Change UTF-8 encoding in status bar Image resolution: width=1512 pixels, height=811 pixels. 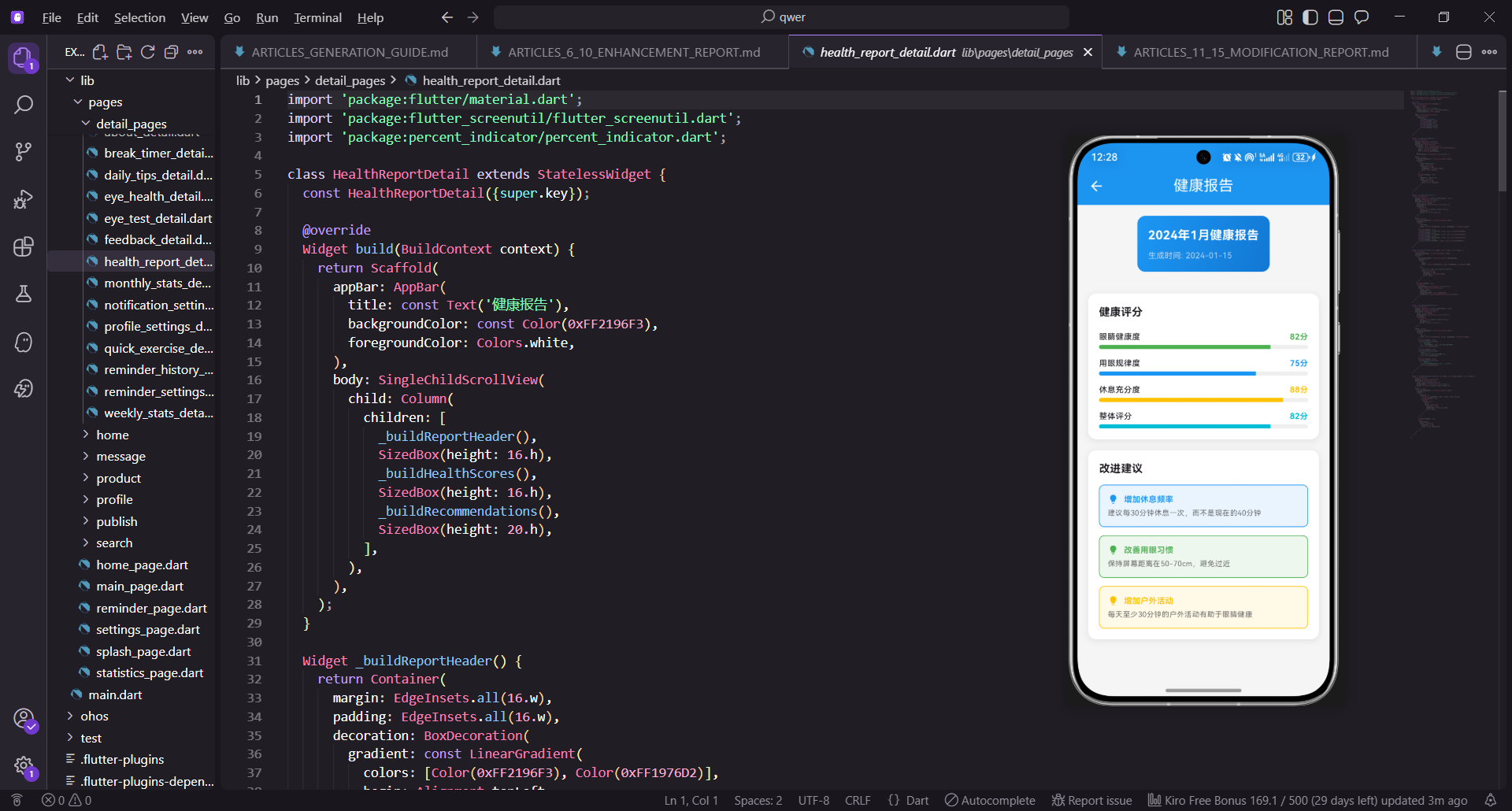[813, 800]
